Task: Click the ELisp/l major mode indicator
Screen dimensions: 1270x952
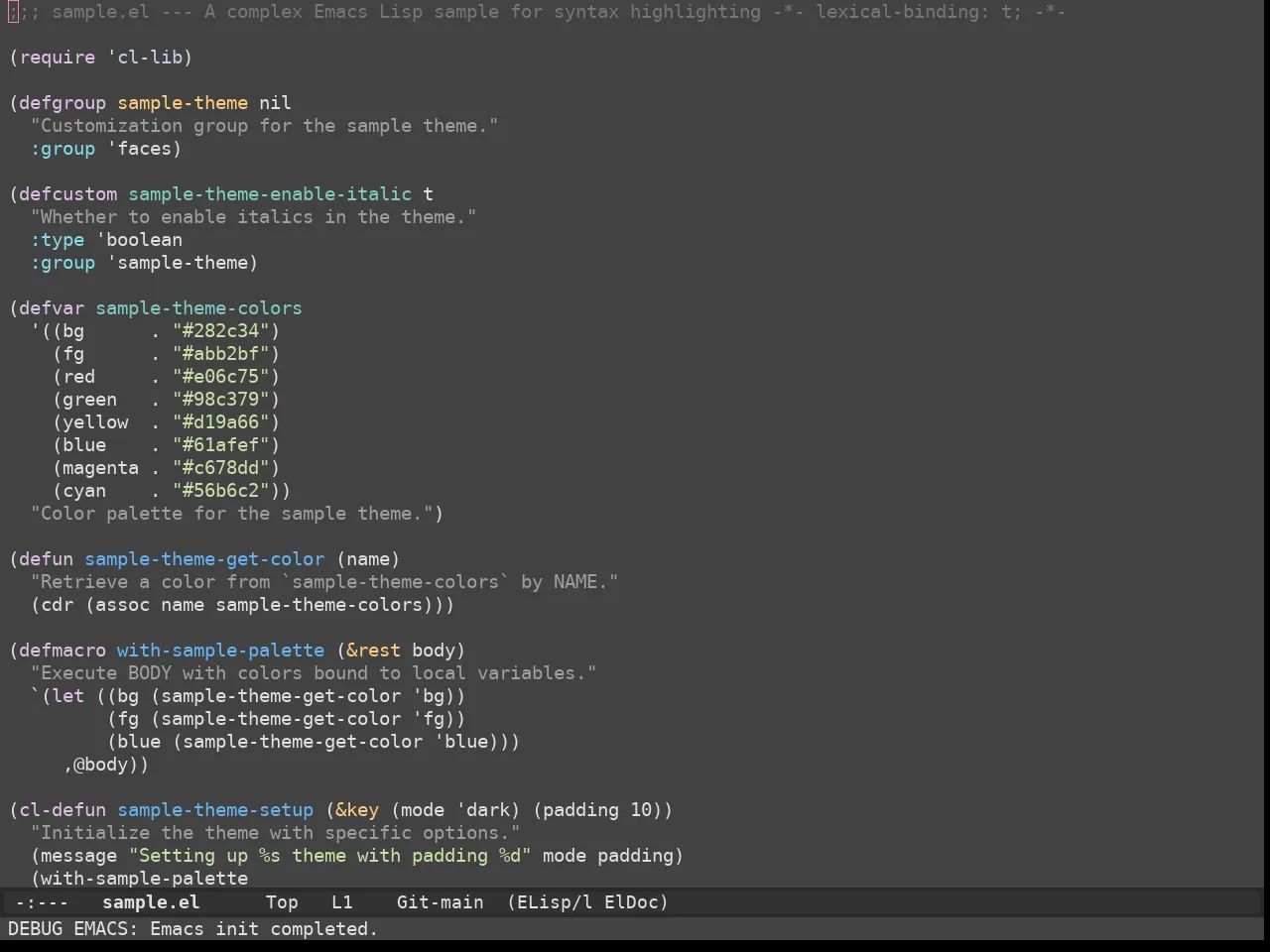Action: (x=550, y=902)
